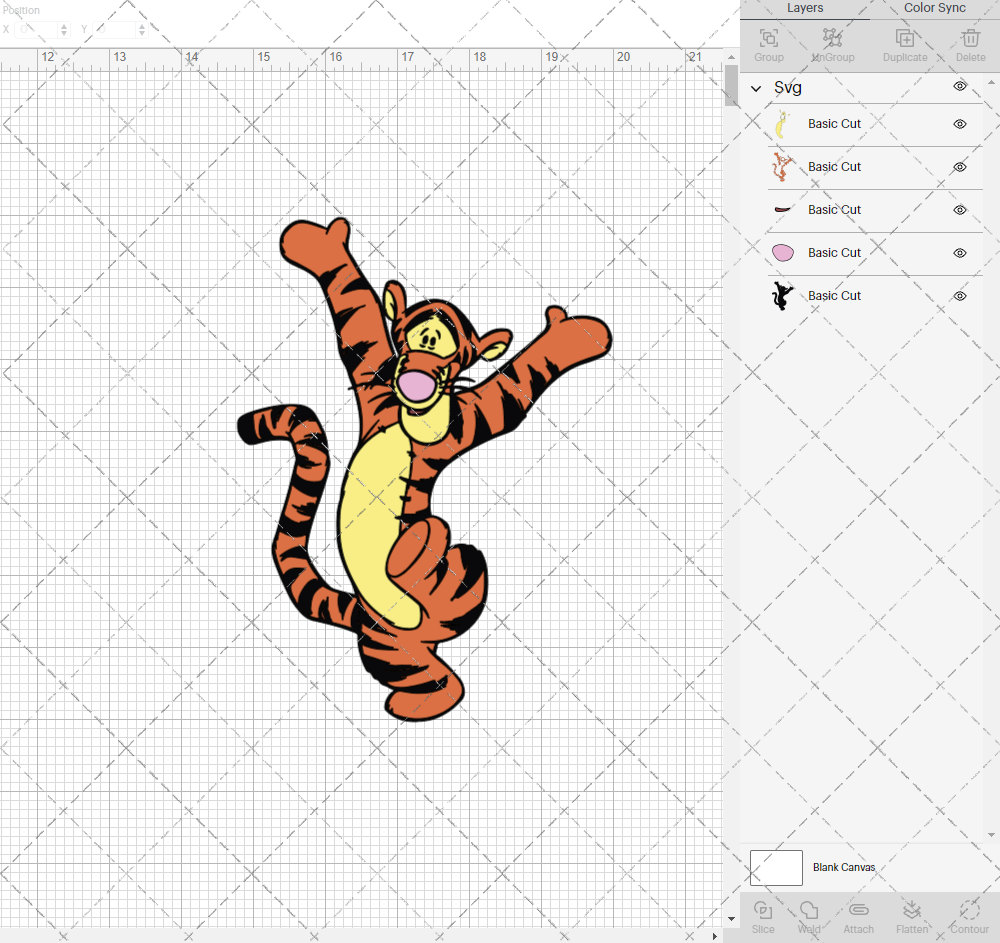Click the X position input field
The width and height of the screenshot is (1000, 943).
click(38, 29)
